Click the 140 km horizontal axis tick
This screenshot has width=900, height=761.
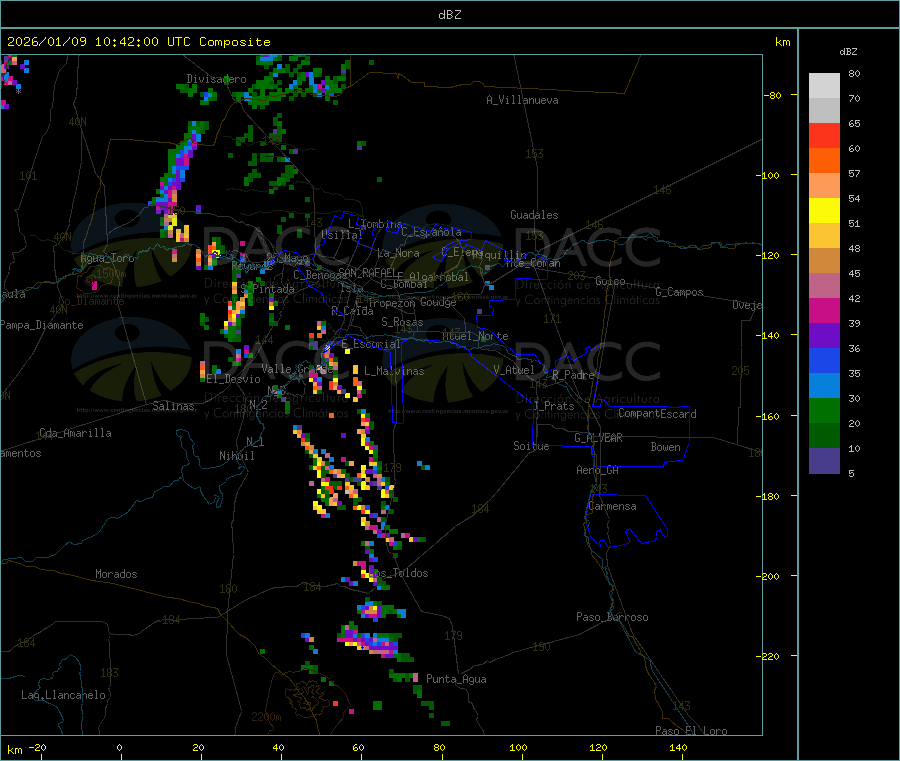[678, 747]
